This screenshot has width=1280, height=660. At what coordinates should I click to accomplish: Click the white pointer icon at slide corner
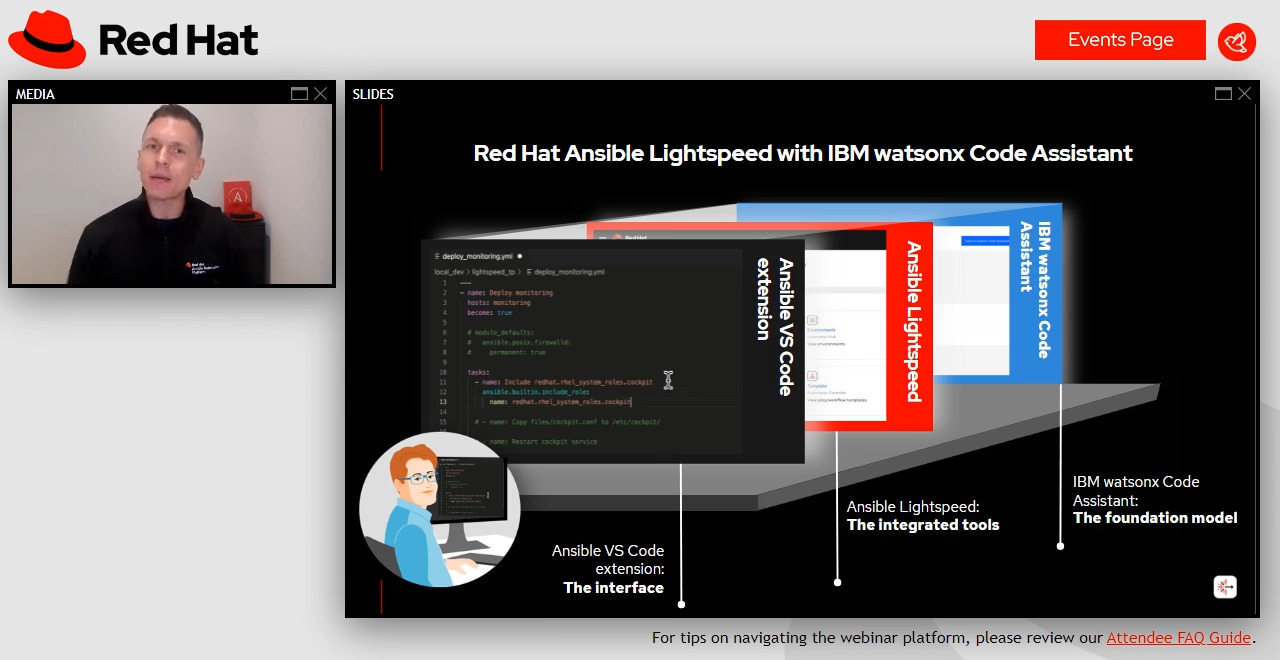(1225, 587)
